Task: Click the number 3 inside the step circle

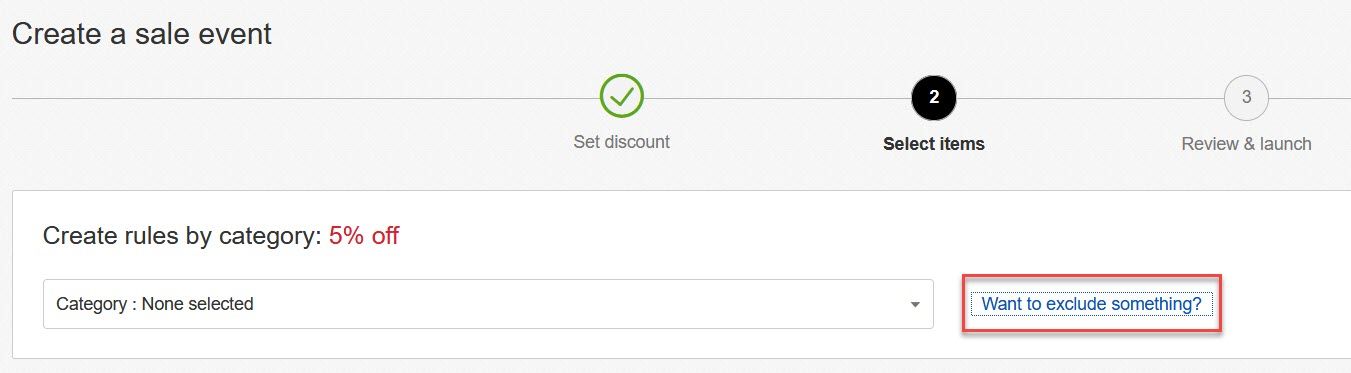Action: click(x=1246, y=97)
